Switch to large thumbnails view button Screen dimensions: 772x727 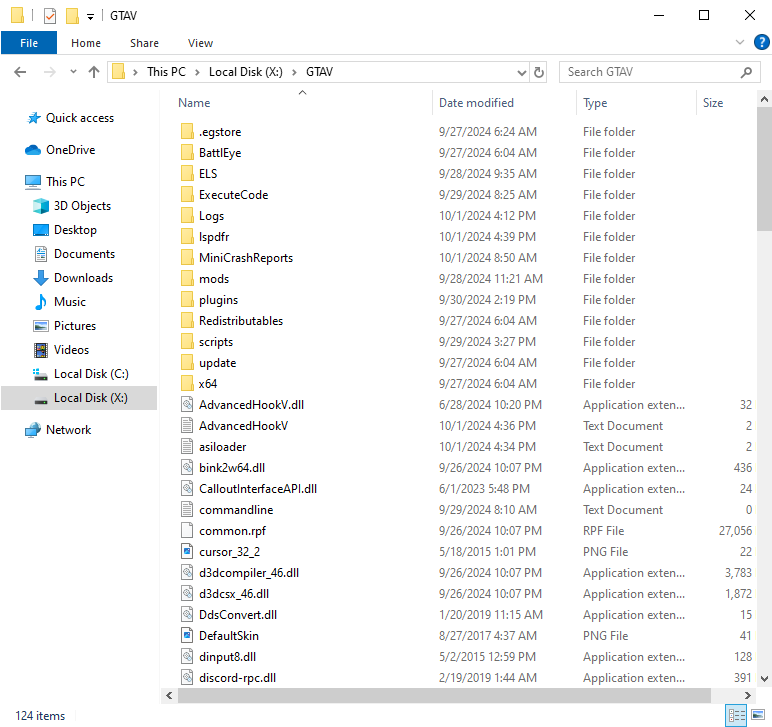click(758, 715)
